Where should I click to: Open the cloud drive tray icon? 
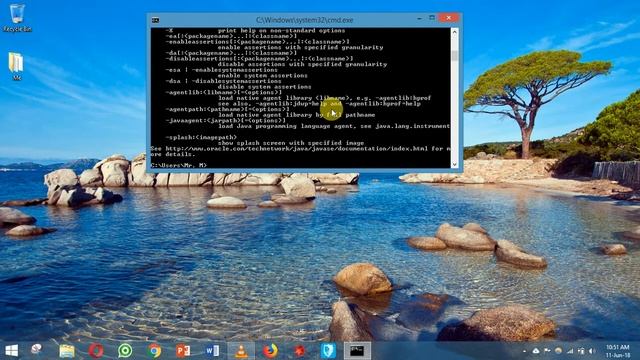(x=536, y=351)
